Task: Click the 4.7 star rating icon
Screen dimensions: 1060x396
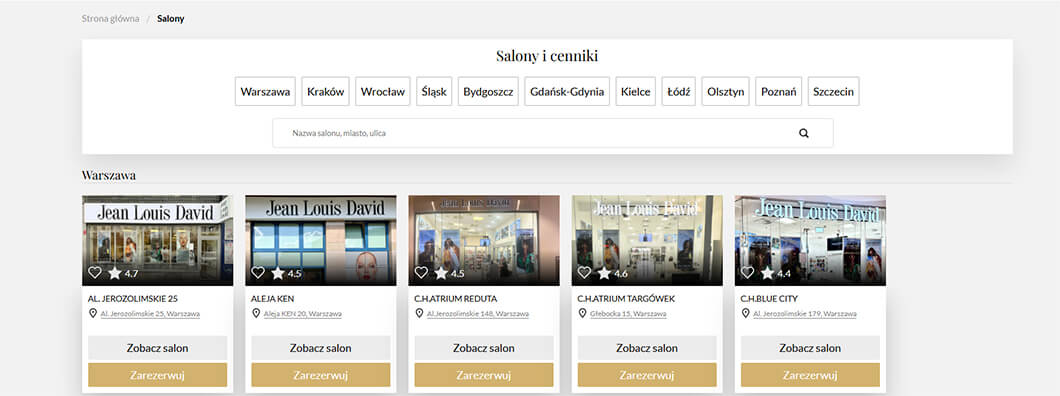Action: click(114, 273)
